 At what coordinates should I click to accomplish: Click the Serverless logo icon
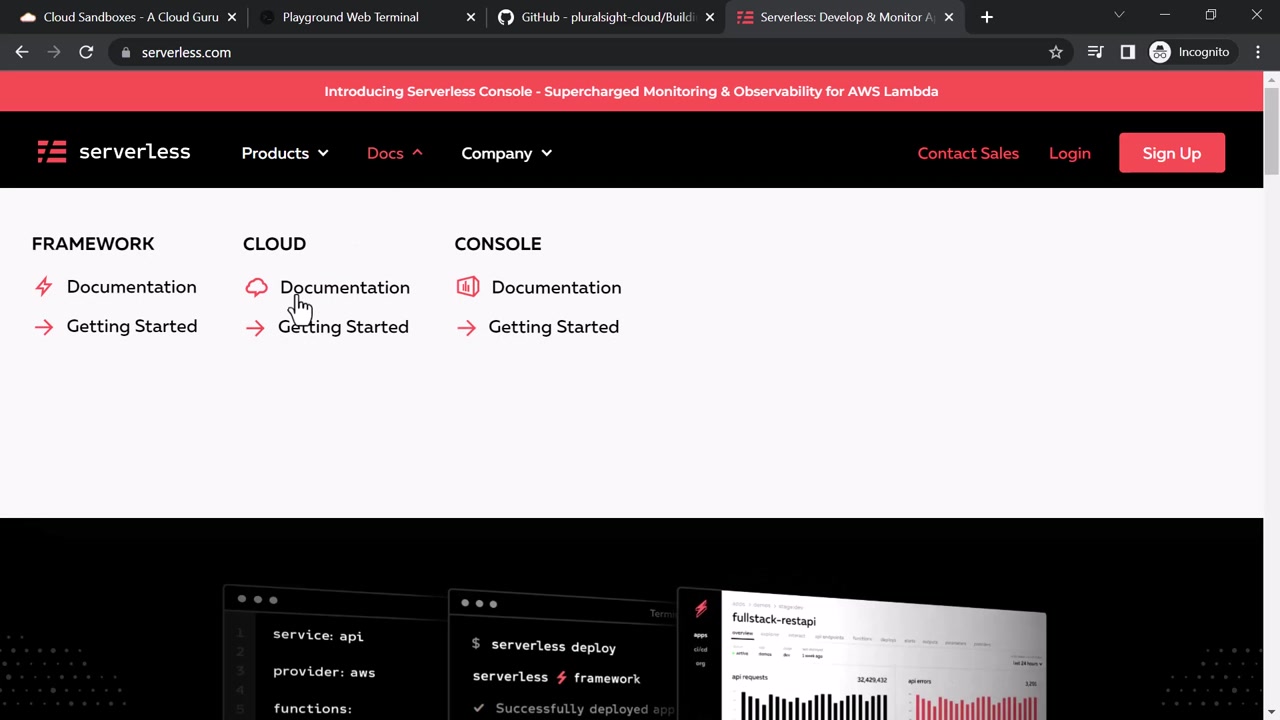point(52,152)
